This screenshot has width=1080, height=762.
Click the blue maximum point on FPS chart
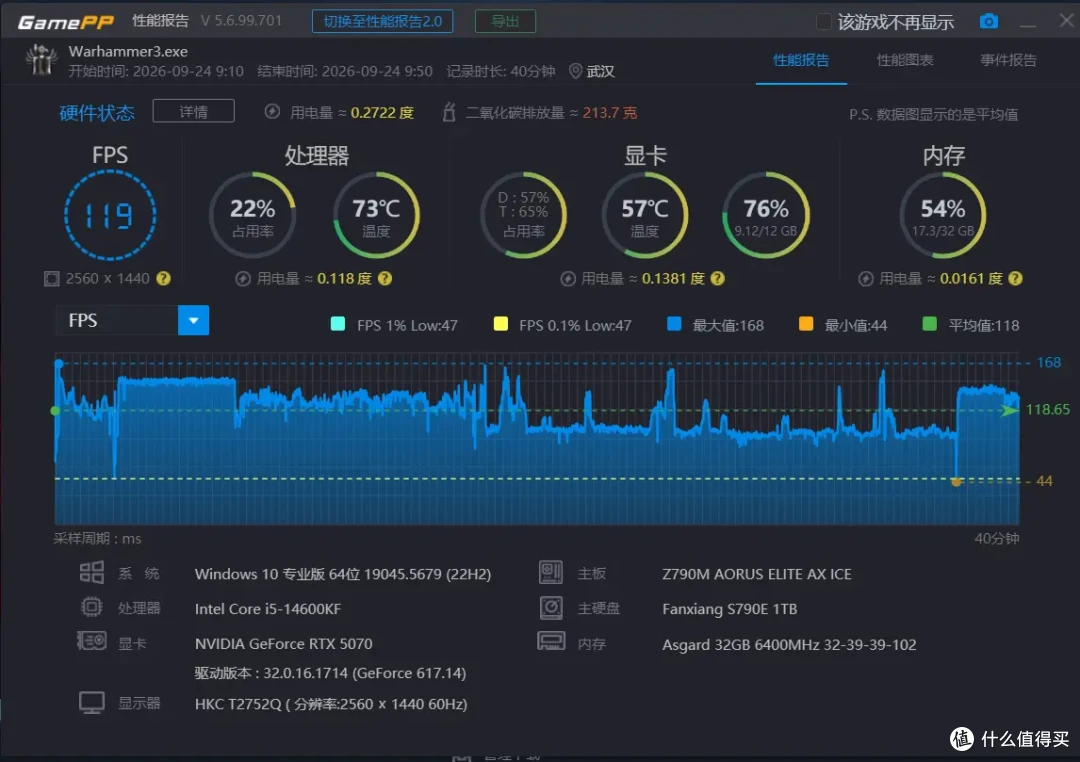point(59,363)
